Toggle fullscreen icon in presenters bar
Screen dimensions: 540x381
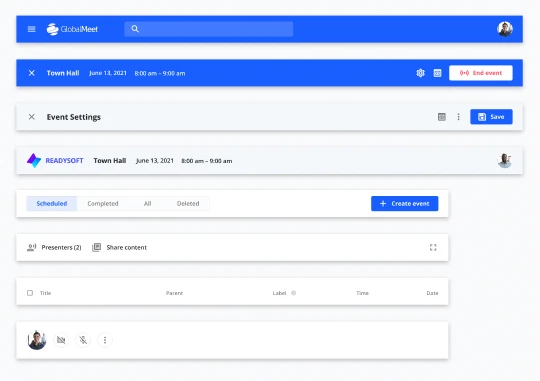pyautogui.click(x=433, y=247)
